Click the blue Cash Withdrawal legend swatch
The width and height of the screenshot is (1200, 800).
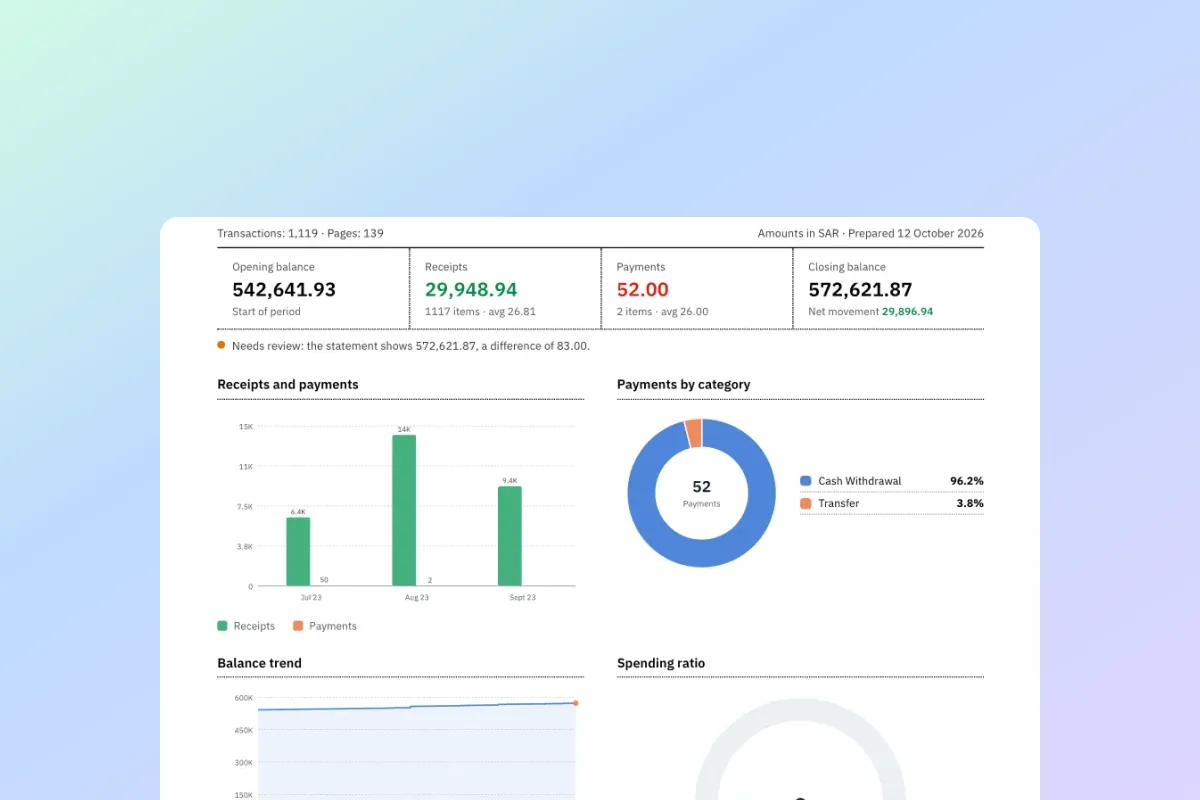point(806,481)
